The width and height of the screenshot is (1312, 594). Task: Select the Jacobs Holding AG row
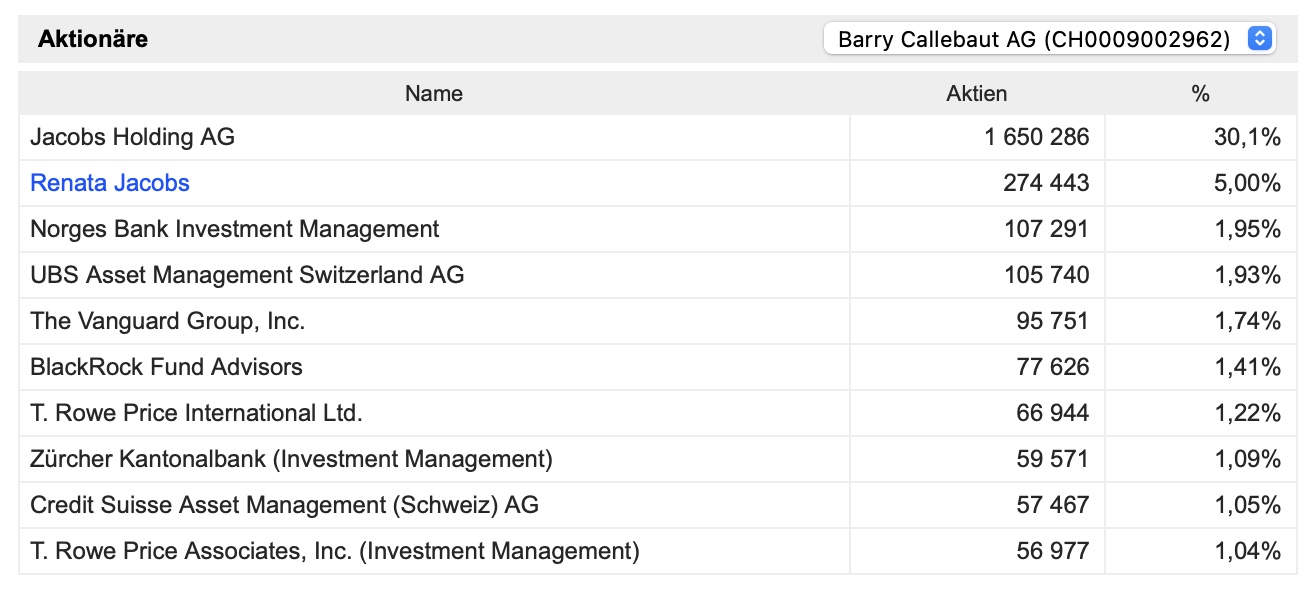(133, 137)
